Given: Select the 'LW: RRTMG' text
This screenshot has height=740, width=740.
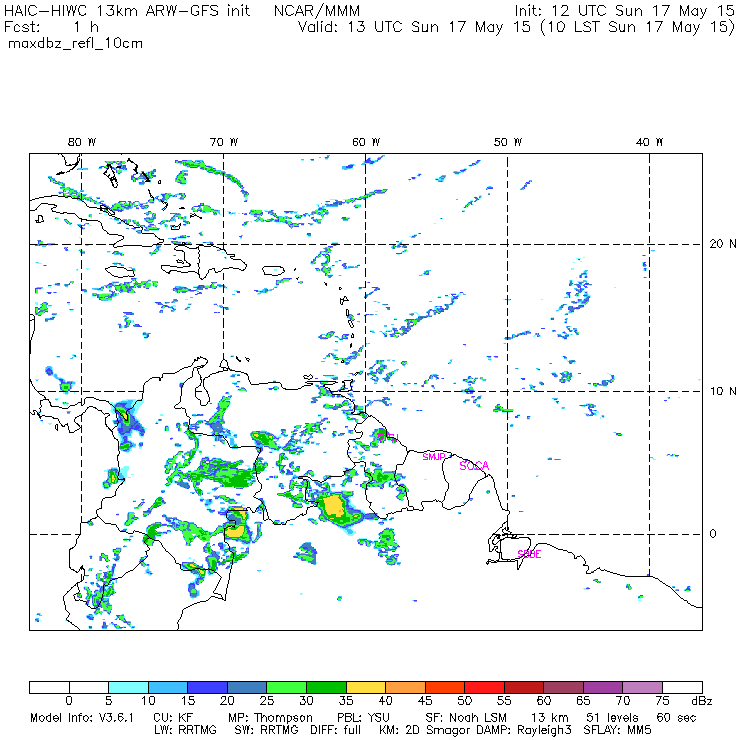Looking at the screenshot, I should [185, 730].
